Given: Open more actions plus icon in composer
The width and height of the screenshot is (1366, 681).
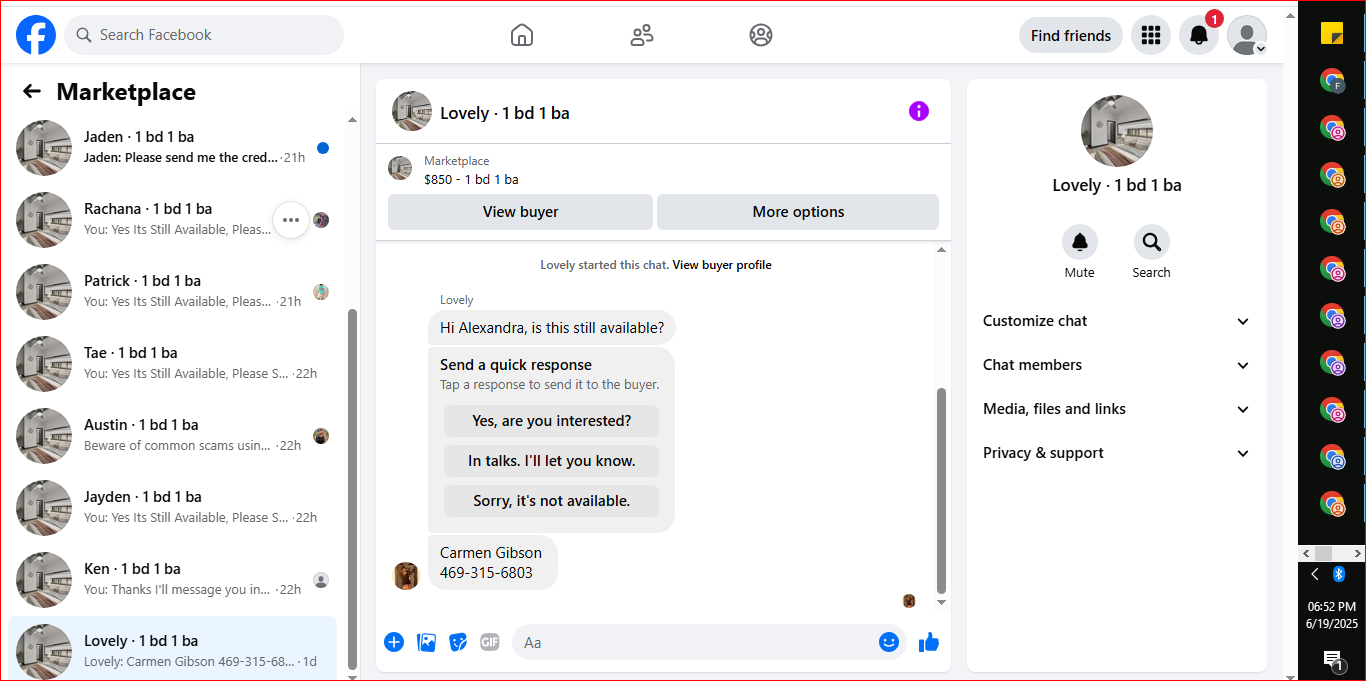Looking at the screenshot, I should 394,642.
